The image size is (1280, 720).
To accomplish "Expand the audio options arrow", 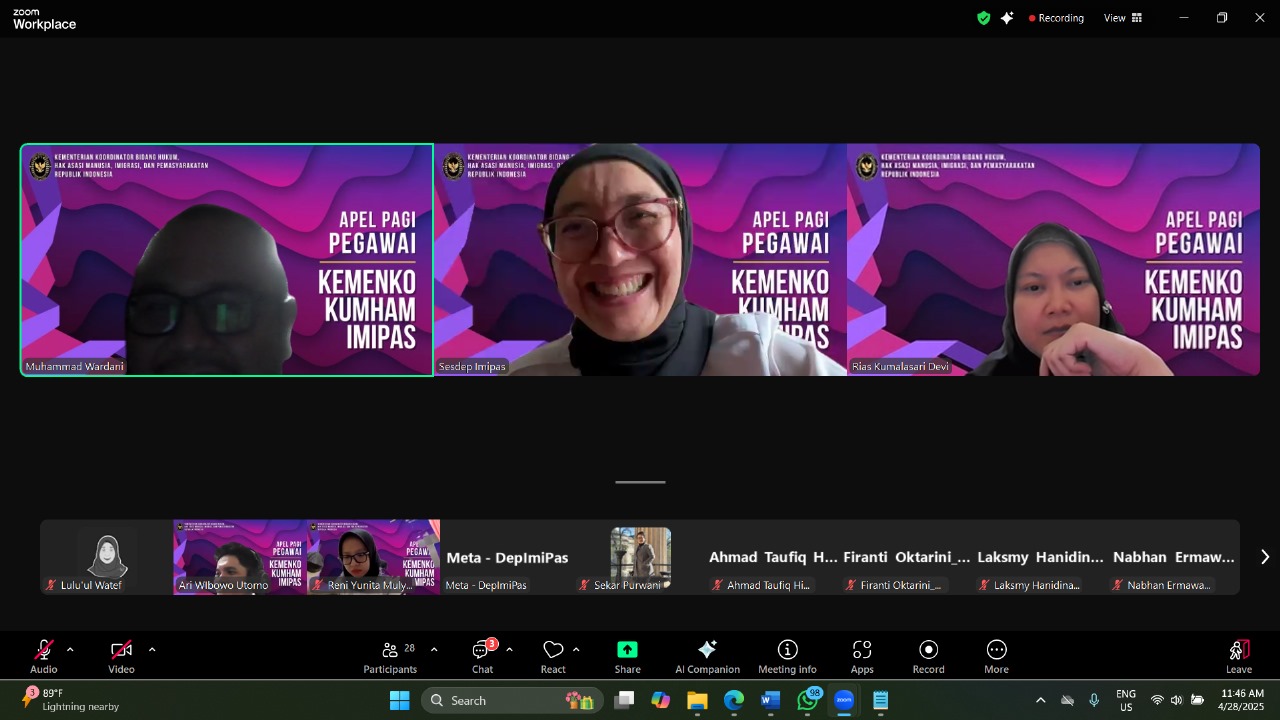I will pos(70,650).
